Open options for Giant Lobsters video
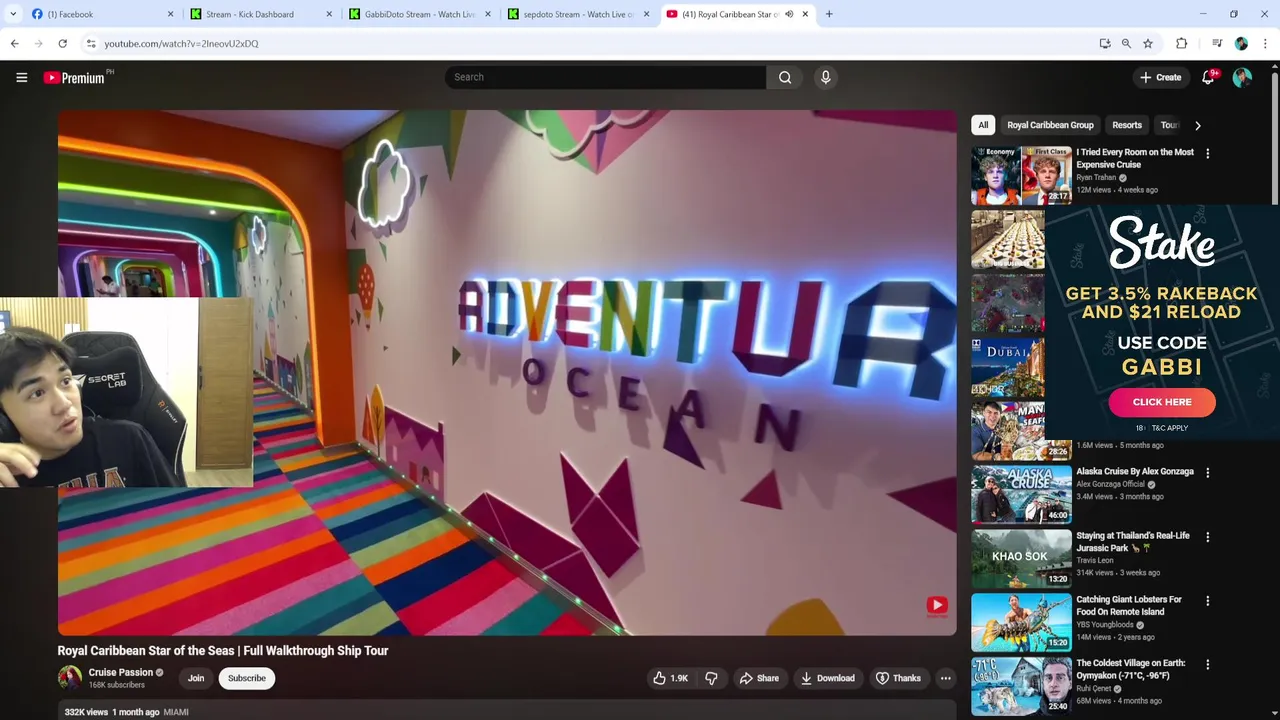 click(1207, 601)
